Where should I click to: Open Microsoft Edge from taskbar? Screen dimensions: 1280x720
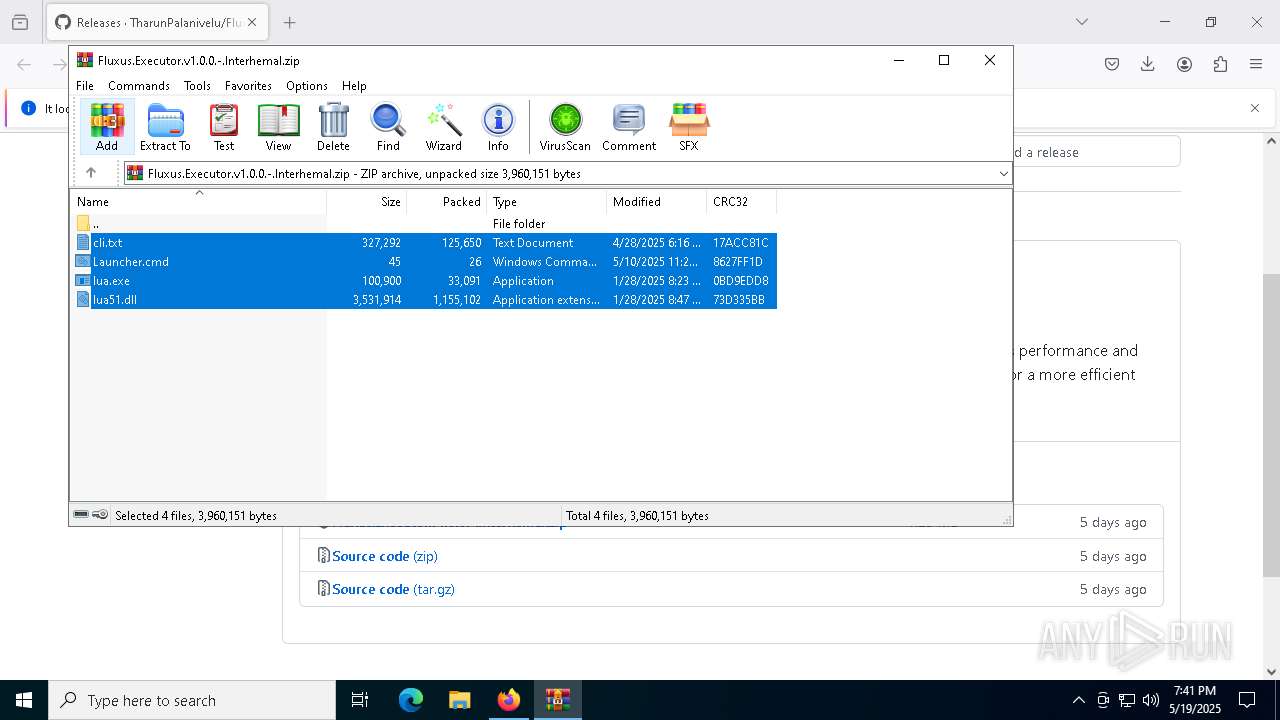click(411, 700)
